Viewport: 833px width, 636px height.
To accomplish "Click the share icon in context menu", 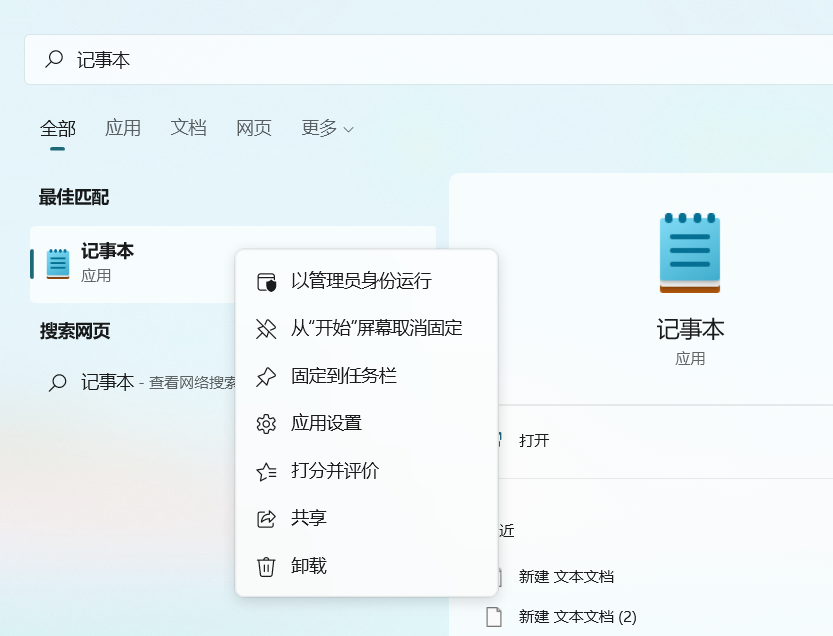I will pos(266,519).
